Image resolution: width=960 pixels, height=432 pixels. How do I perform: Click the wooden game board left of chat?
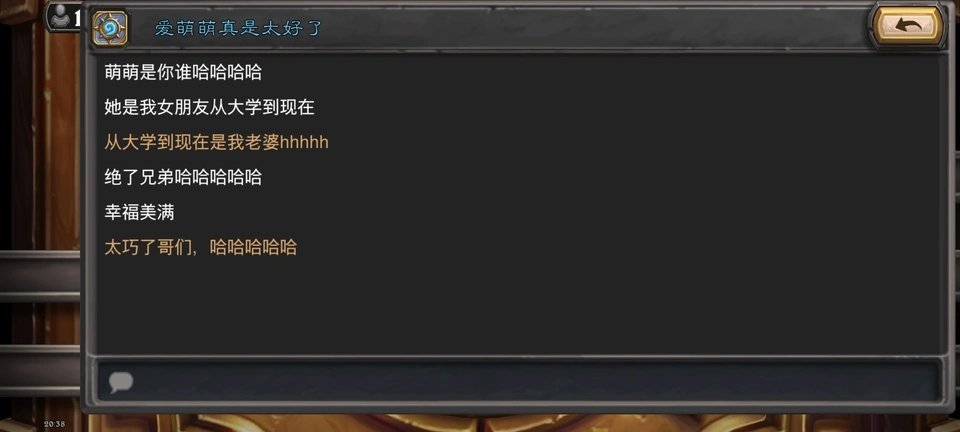[40, 214]
